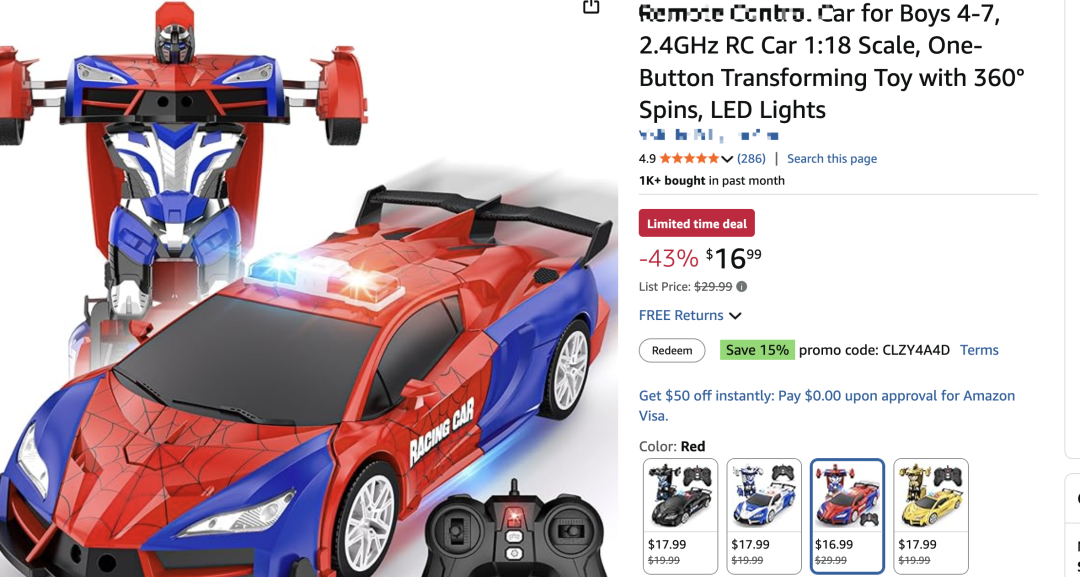The image size is (1080, 577).
Task: Click the info icon beside List Price
Action: pos(742,286)
